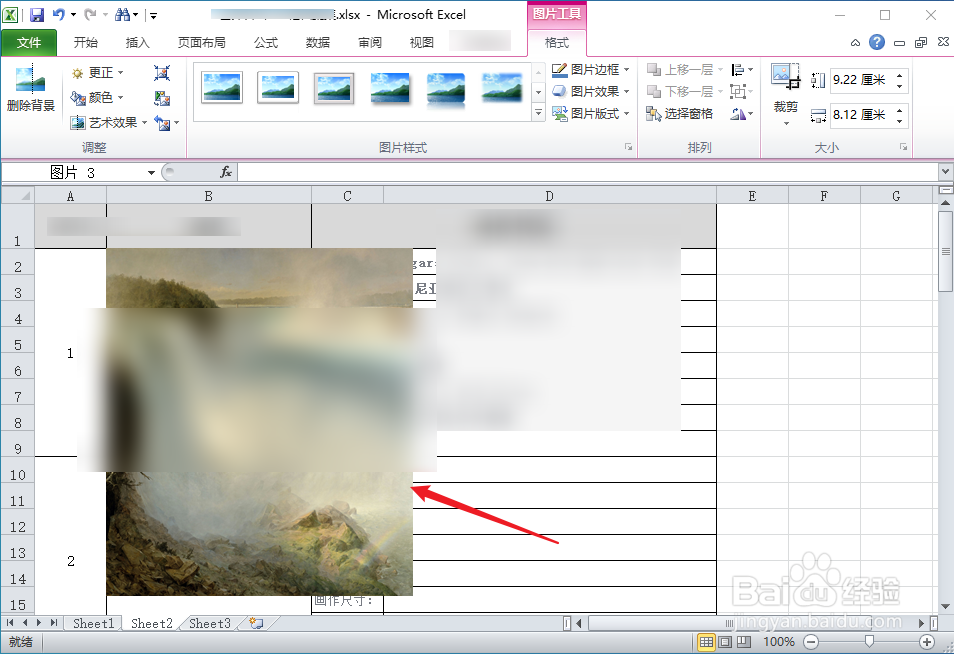Click the Compress Pictures icon
The image size is (954, 654).
pyautogui.click(x=162, y=73)
